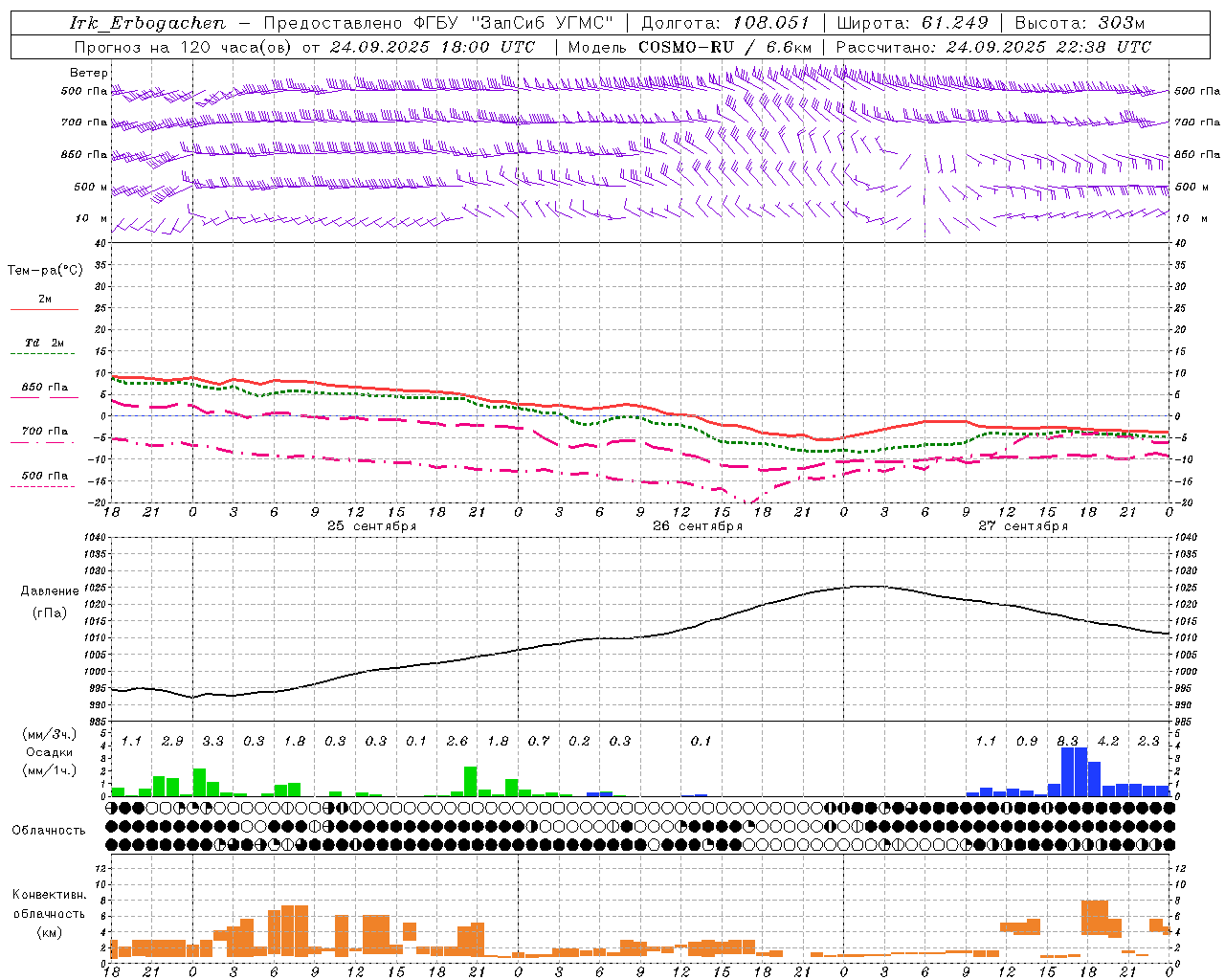Select the 8.3 precipitation total
Viewport: 1225px width, 980px height.
click(1067, 741)
